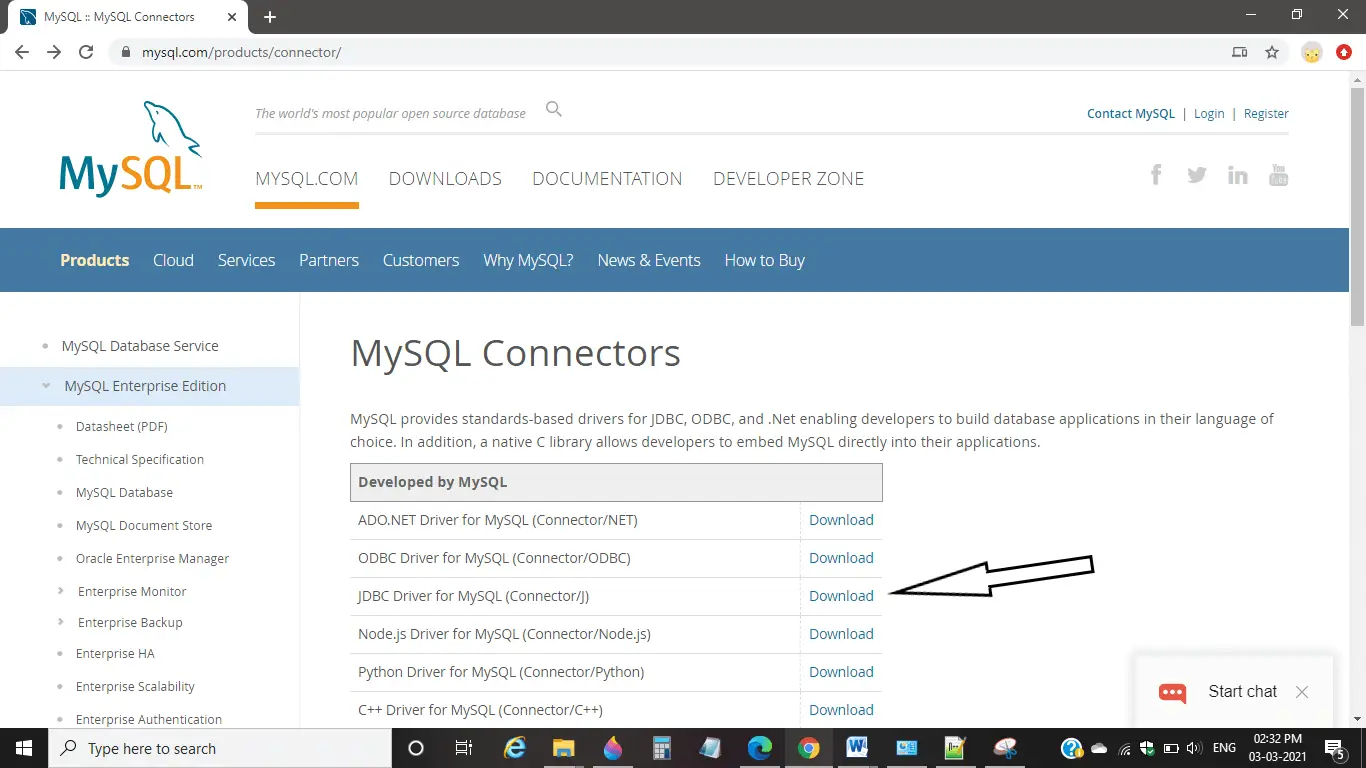1366x768 pixels.
Task: Select Customers in blue navigation bar
Action: coord(421,260)
